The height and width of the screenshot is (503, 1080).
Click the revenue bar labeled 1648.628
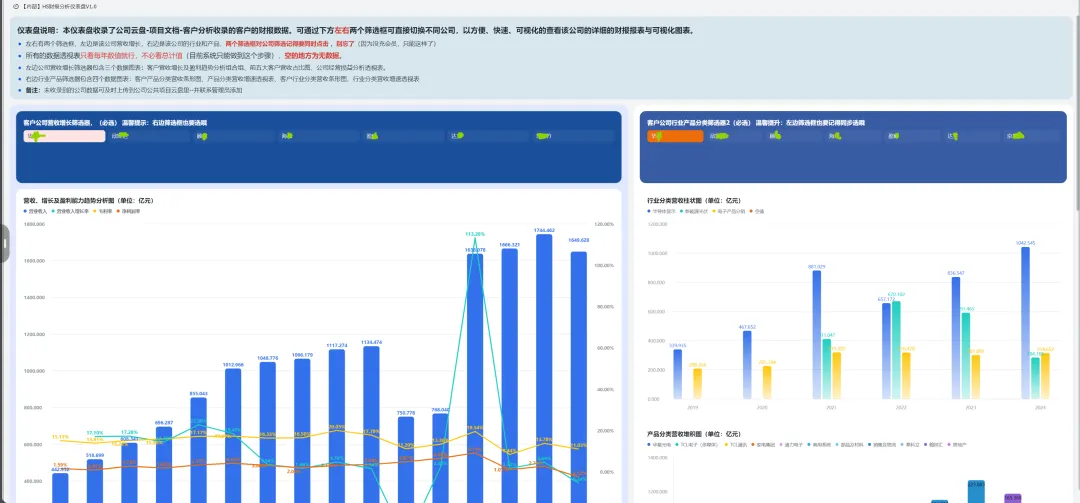click(x=579, y=378)
